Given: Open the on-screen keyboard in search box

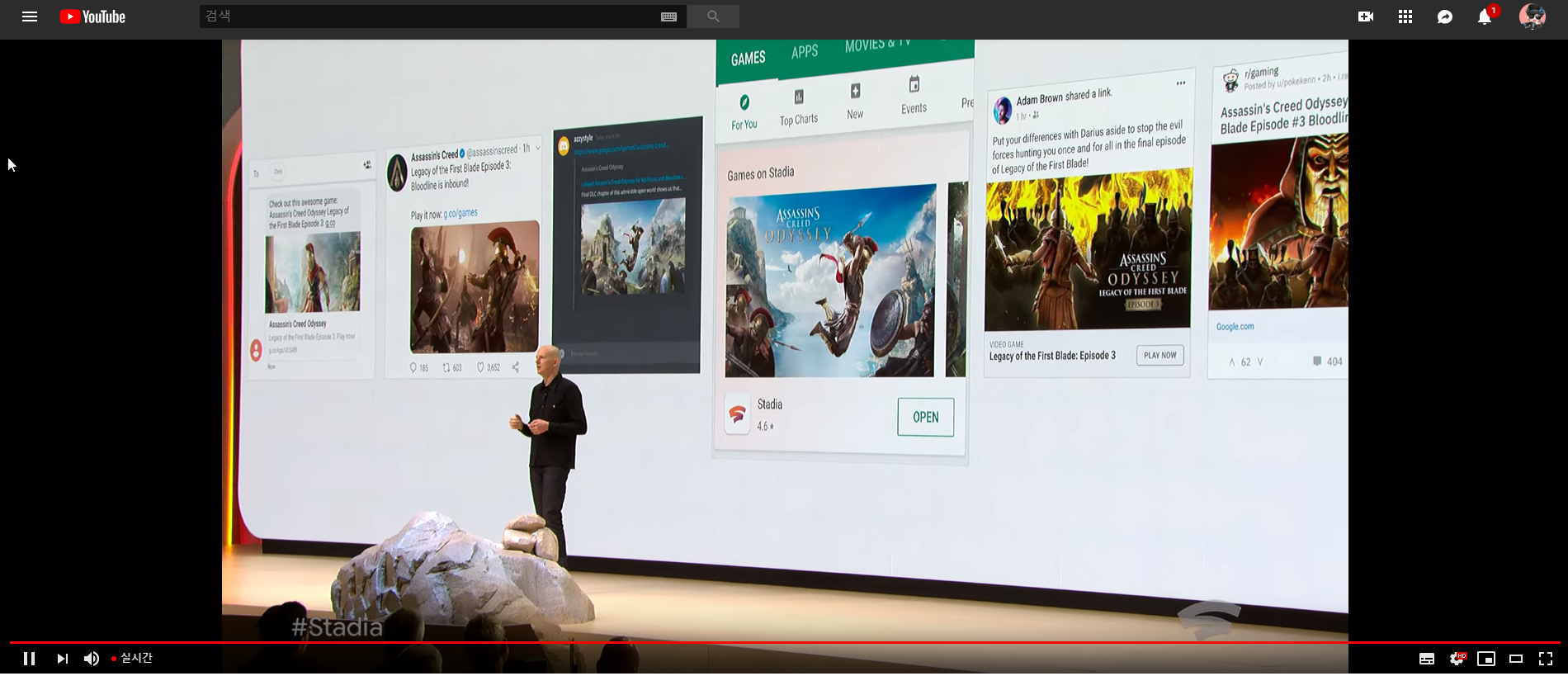Looking at the screenshot, I should point(669,17).
